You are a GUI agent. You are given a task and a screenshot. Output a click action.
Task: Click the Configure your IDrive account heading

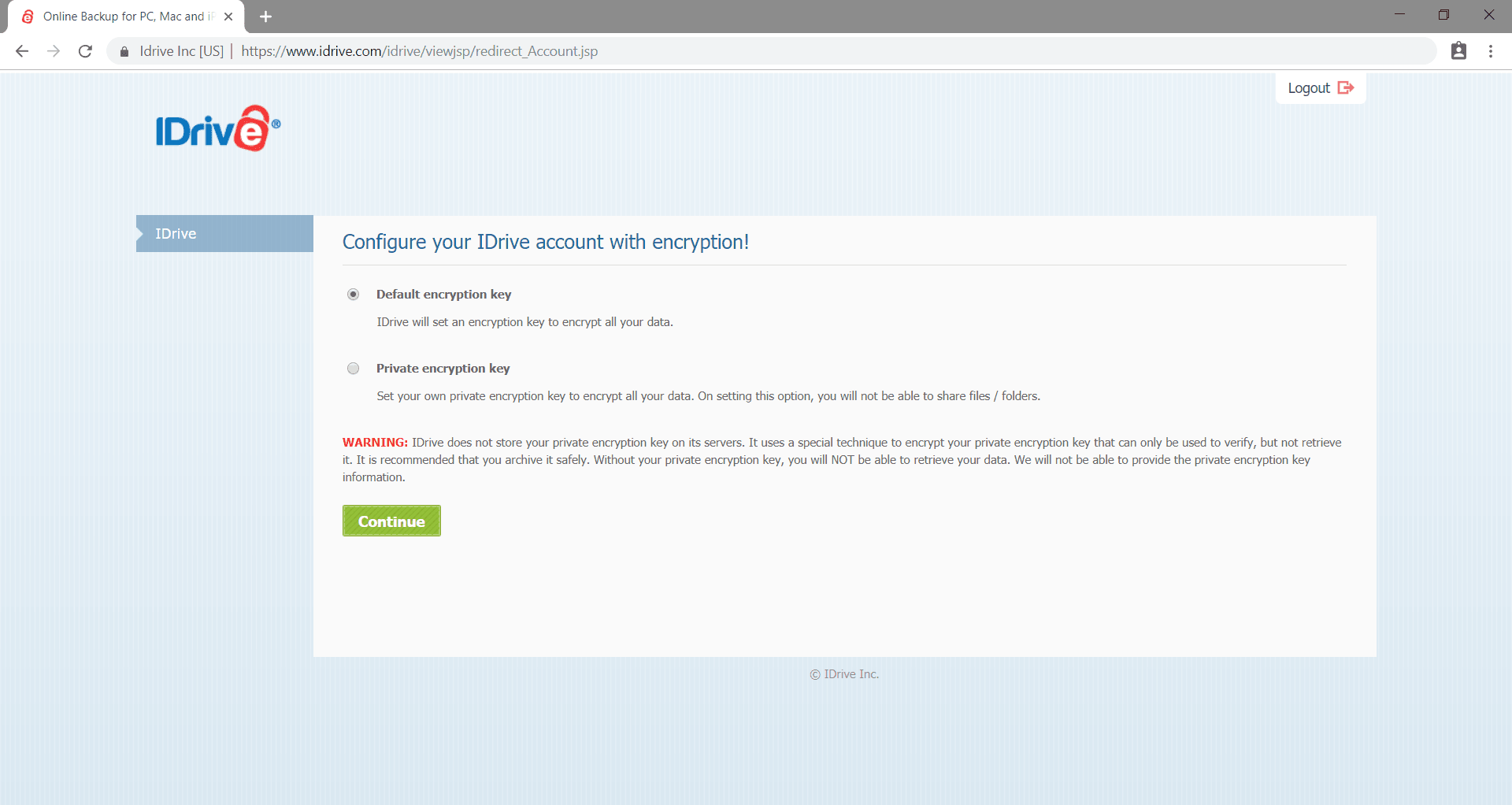[x=545, y=242]
